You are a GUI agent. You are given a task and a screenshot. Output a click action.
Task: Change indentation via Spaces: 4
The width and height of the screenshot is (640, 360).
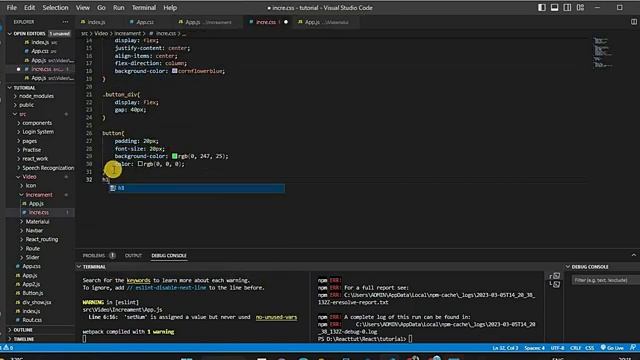[534, 348]
